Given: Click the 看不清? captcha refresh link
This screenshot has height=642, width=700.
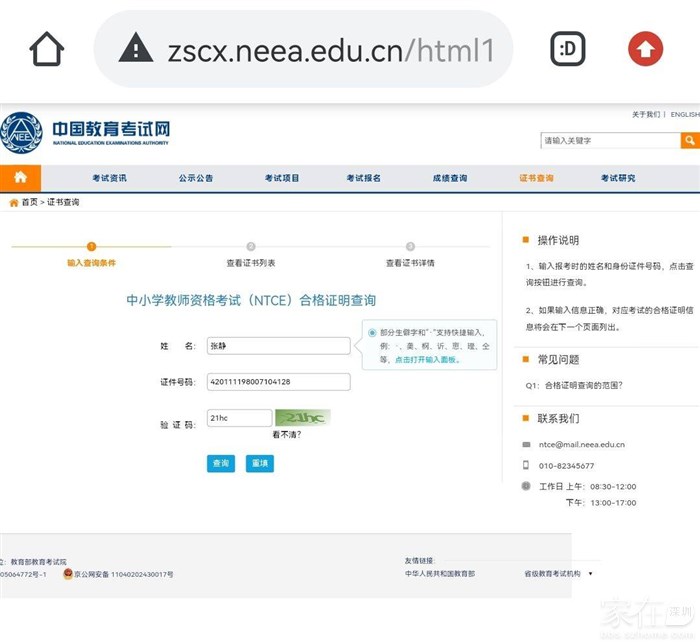Looking at the screenshot, I should tap(286, 435).
